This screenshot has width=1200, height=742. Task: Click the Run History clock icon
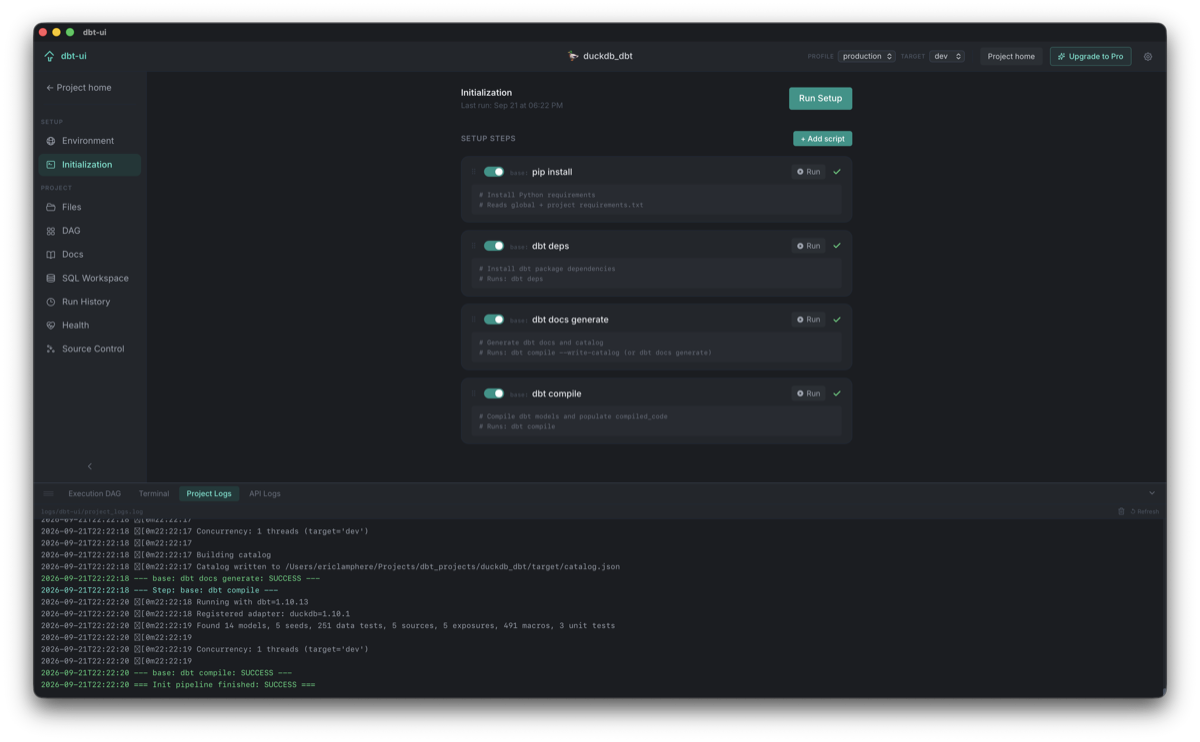tap(51, 302)
